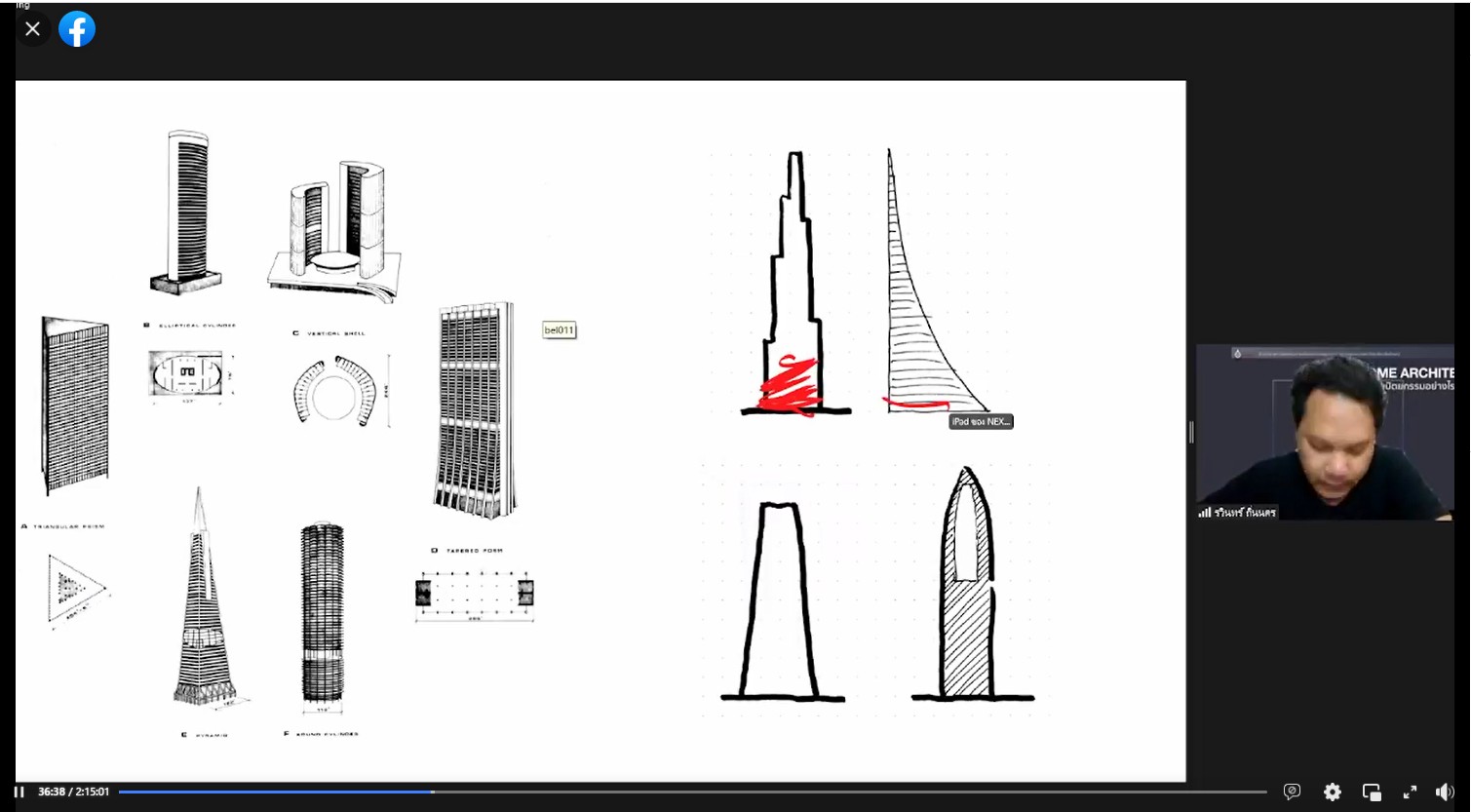1471x812 pixels.
Task: Click the trapezoid tower outline sketch
Action: click(780, 599)
